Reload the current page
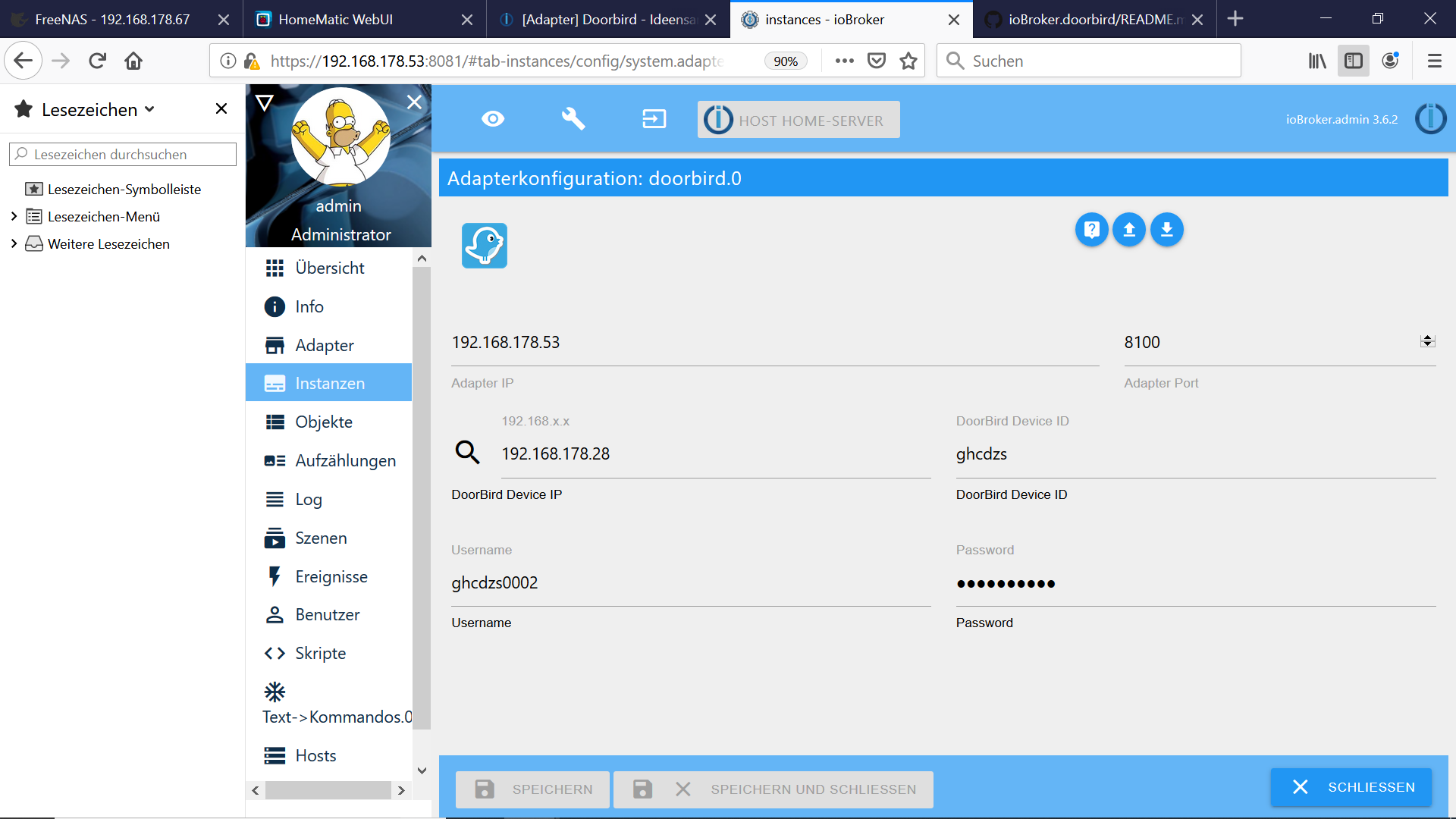Viewport: 1456px width, 819px height. click(97, 61)
